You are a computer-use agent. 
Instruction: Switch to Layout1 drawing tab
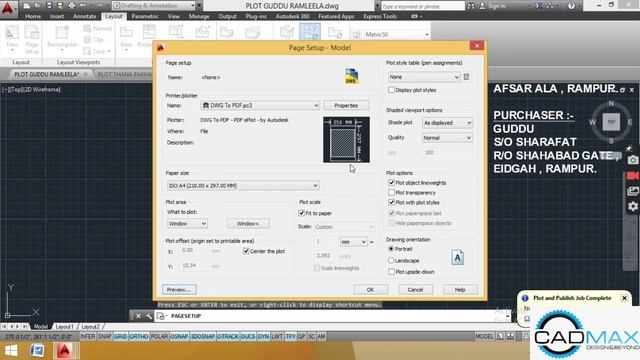pos(64,327)
